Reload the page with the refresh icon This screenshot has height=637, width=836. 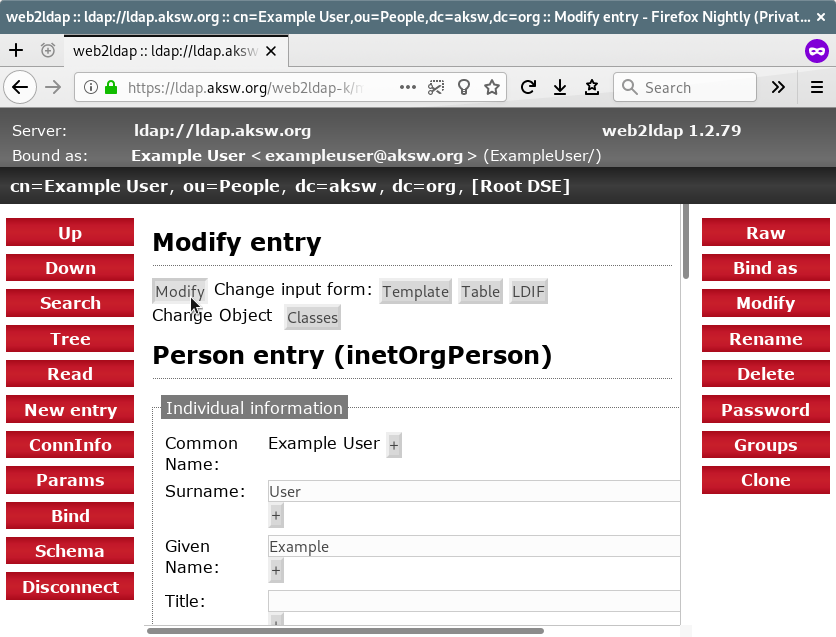click(x=528, y=87)
